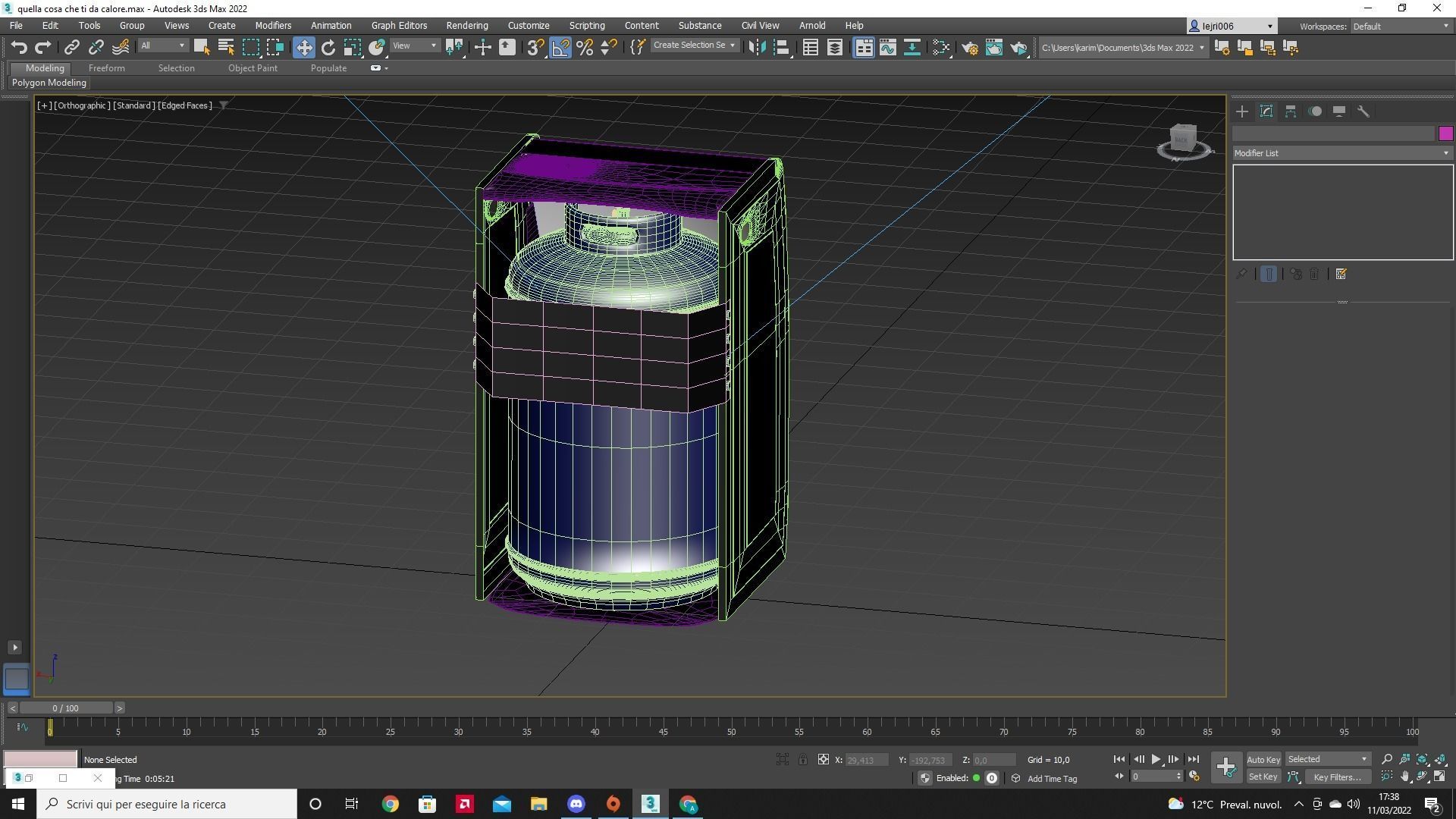Screen dimensions: 1456x819
Task: Open Select by Name list
Action: pyautogui.click(x=225, y=47)
